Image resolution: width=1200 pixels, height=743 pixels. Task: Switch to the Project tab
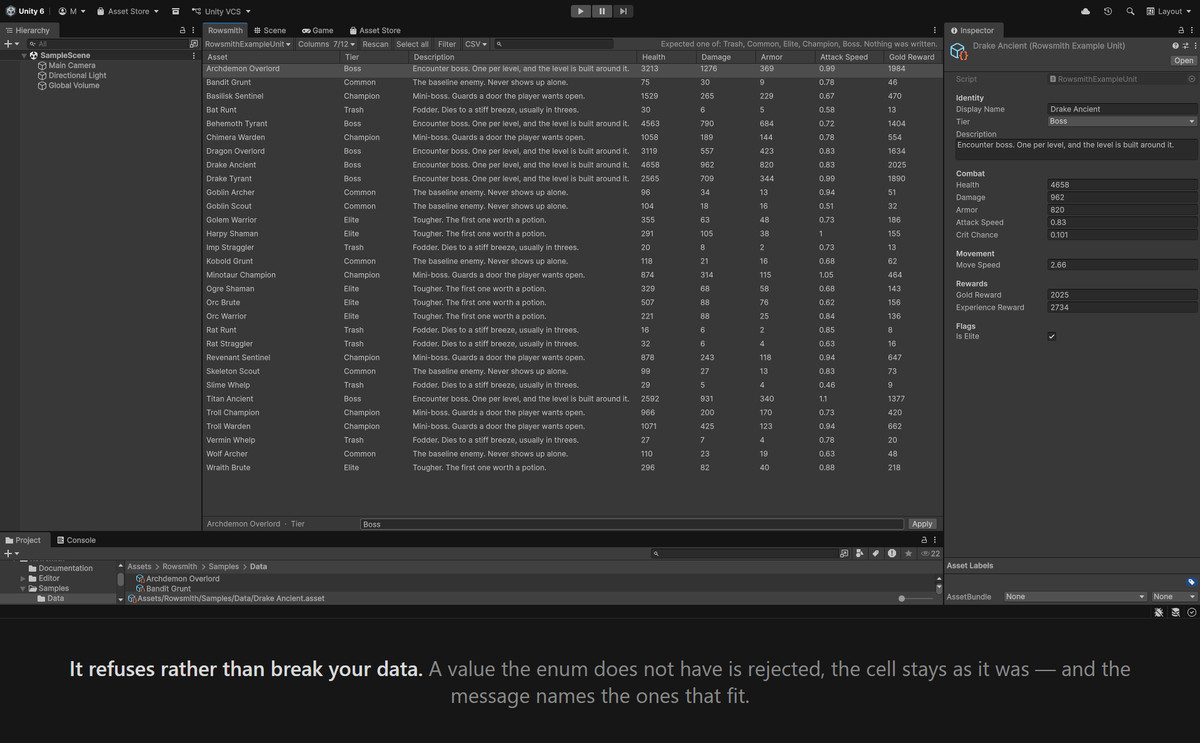[x=23, y=540]
